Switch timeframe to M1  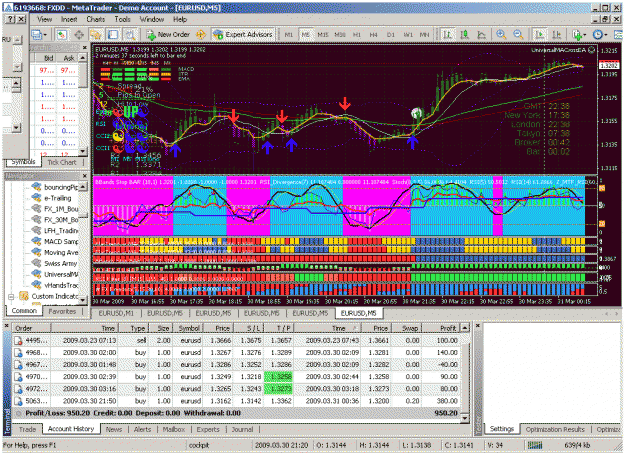tap(289, 35)
